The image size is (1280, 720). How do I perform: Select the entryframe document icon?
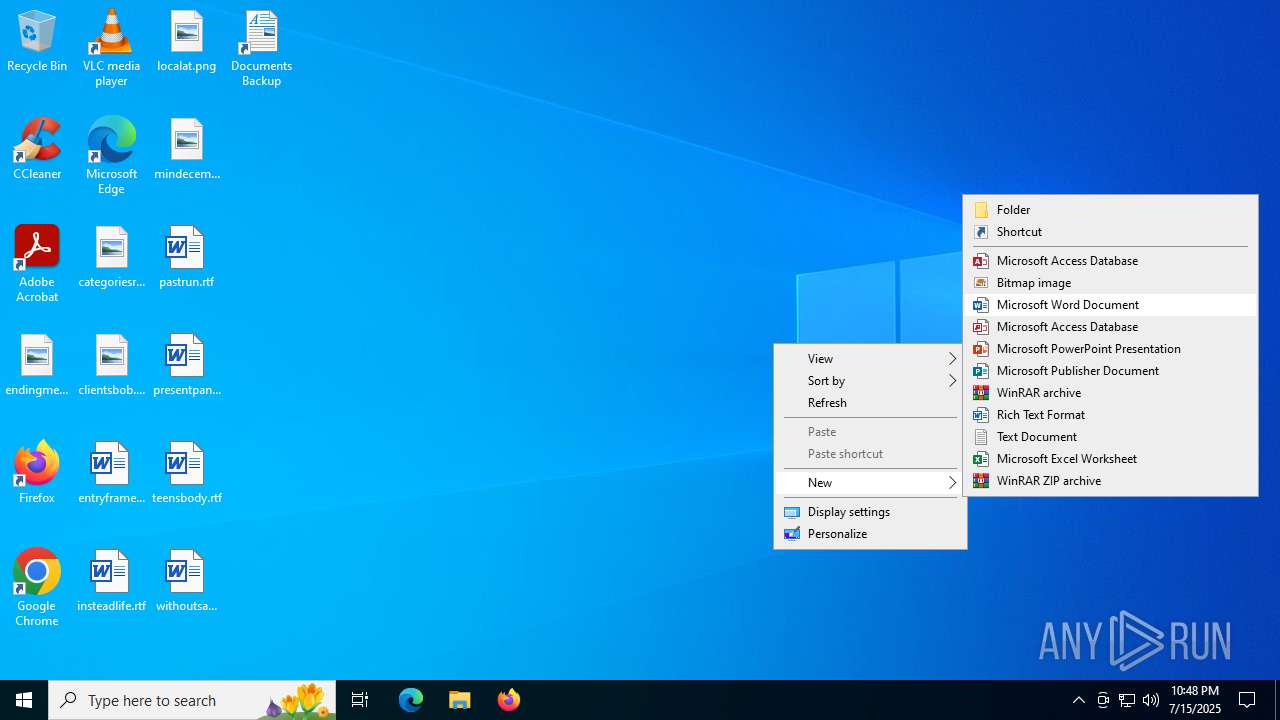click(x=111, y=474)
